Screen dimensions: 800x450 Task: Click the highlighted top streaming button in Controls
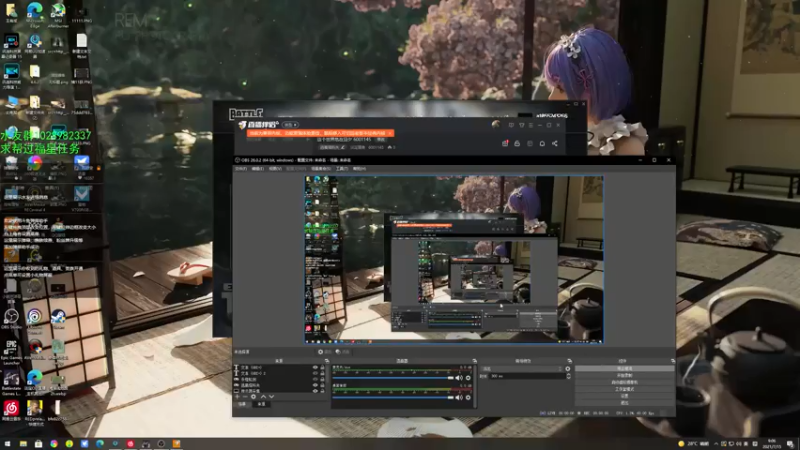623,368
